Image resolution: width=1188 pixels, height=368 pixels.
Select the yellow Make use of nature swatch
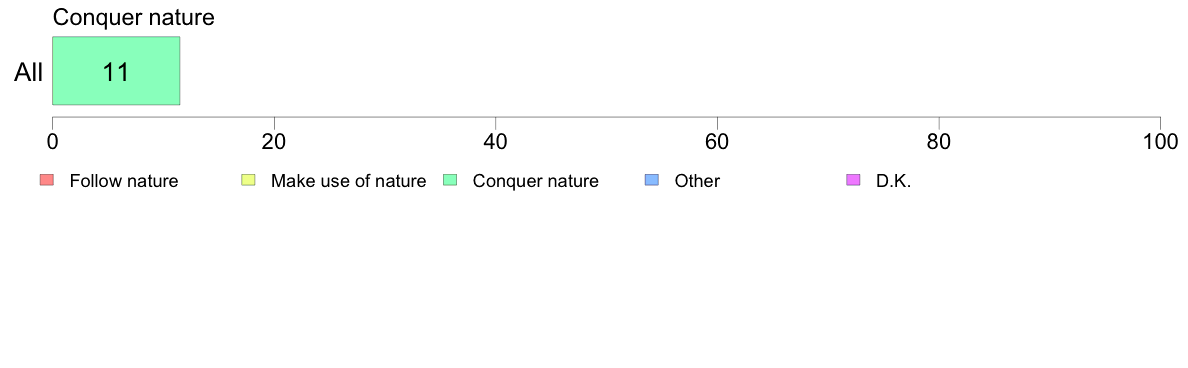248,180
